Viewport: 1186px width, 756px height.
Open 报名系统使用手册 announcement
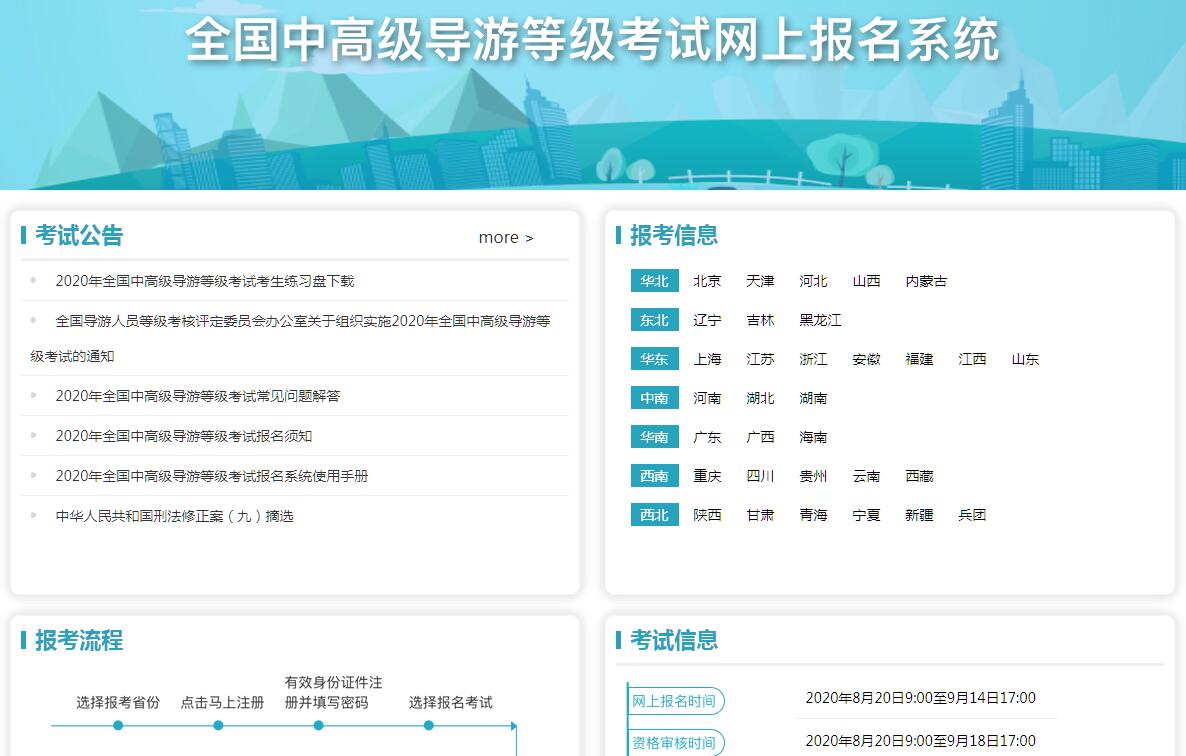coord(212,476)
